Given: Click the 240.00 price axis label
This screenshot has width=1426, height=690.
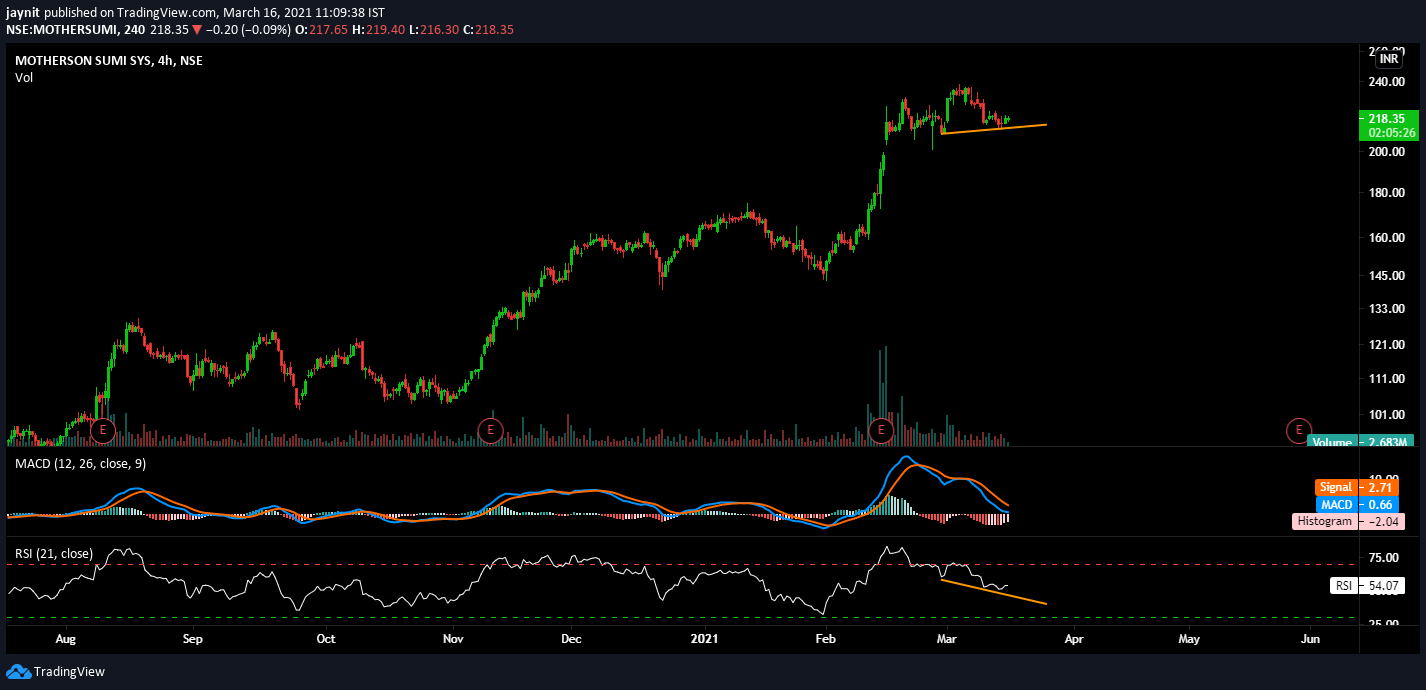Looking at the screenshot, I should [1387, 84].
